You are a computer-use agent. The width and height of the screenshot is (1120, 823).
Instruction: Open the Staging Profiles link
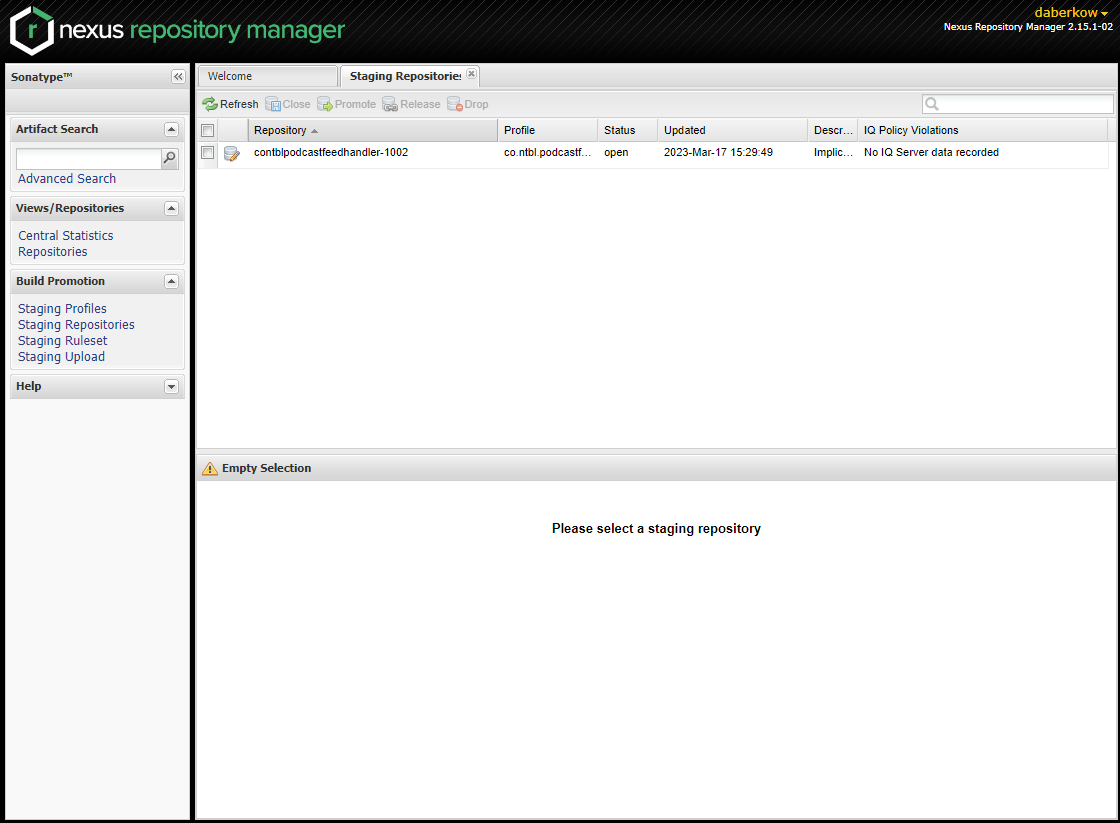point(62,309)
